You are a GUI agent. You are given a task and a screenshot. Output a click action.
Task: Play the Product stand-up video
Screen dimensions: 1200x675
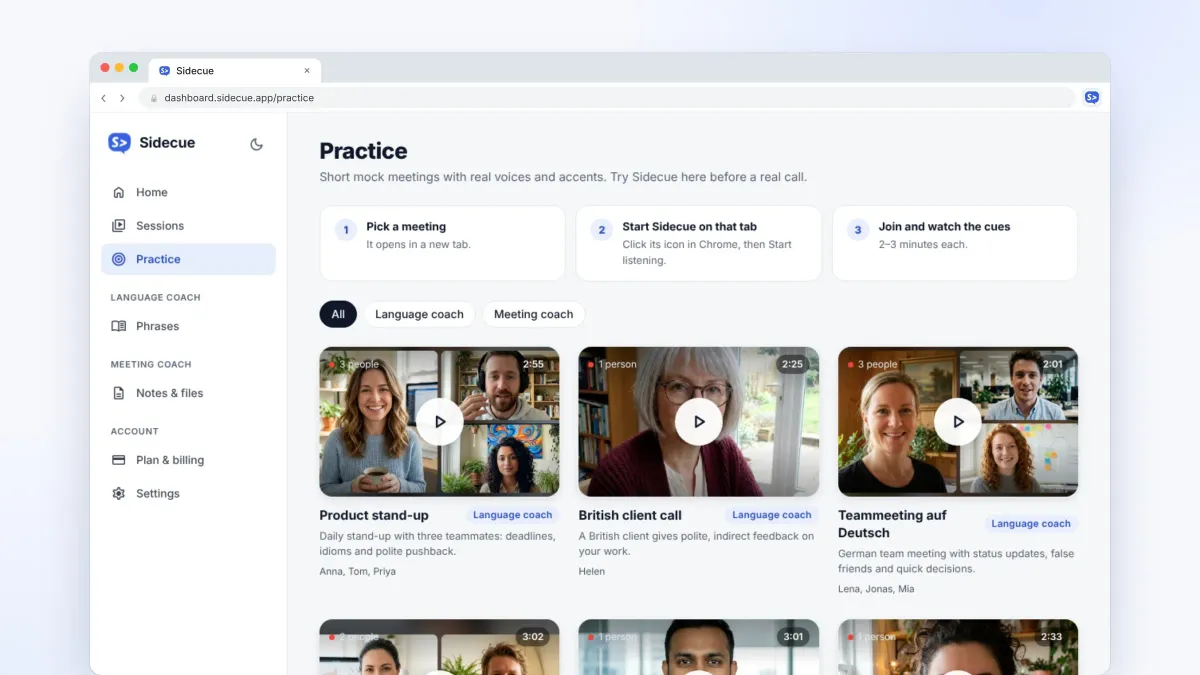[439, 422]
